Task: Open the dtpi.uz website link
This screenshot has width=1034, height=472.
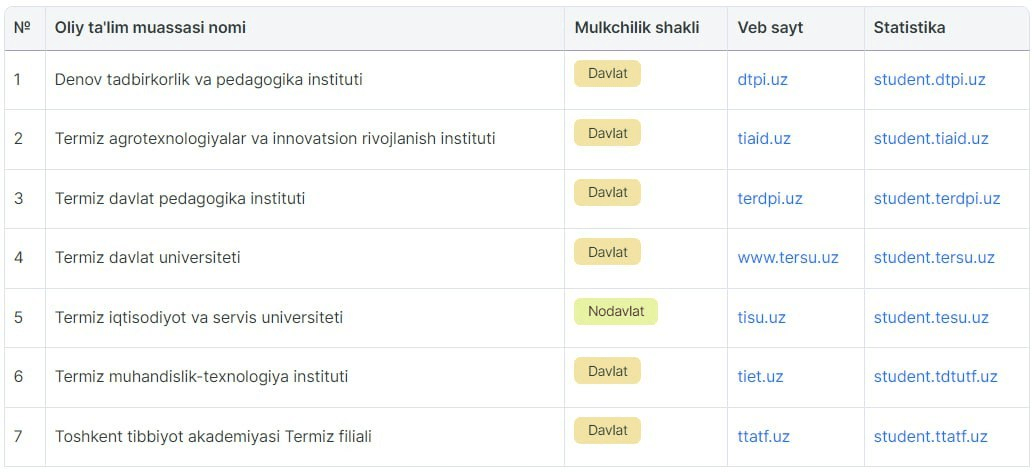Action: [x=762, y=80]
